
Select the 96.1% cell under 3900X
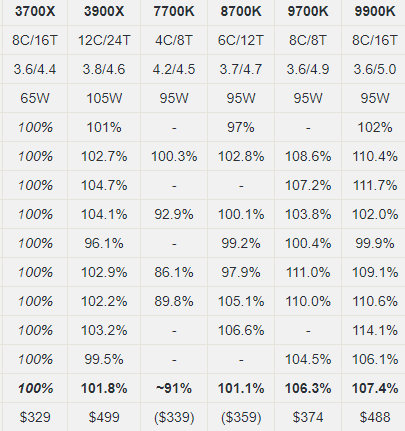tap(104, 243)
